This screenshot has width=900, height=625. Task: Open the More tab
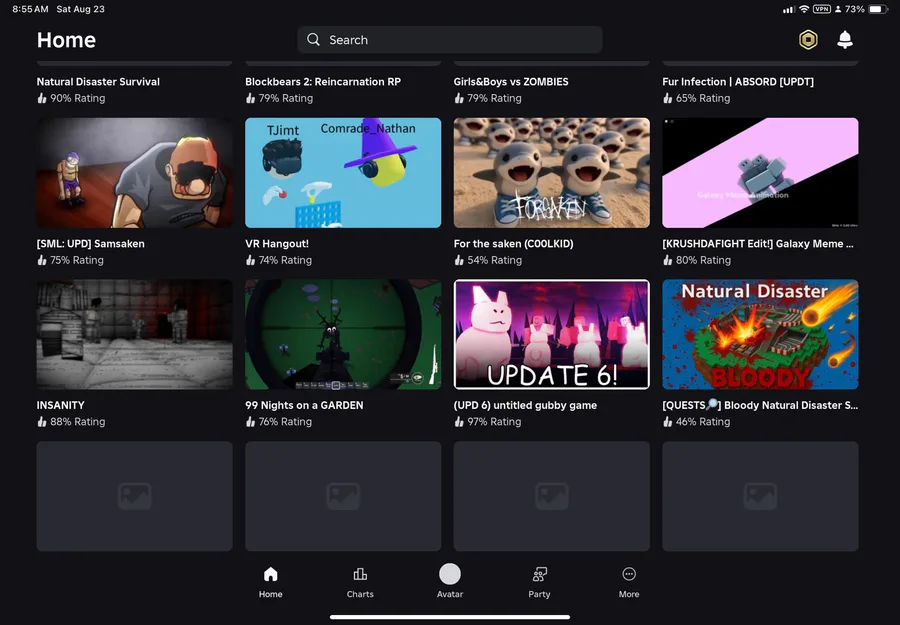point(629,582)
